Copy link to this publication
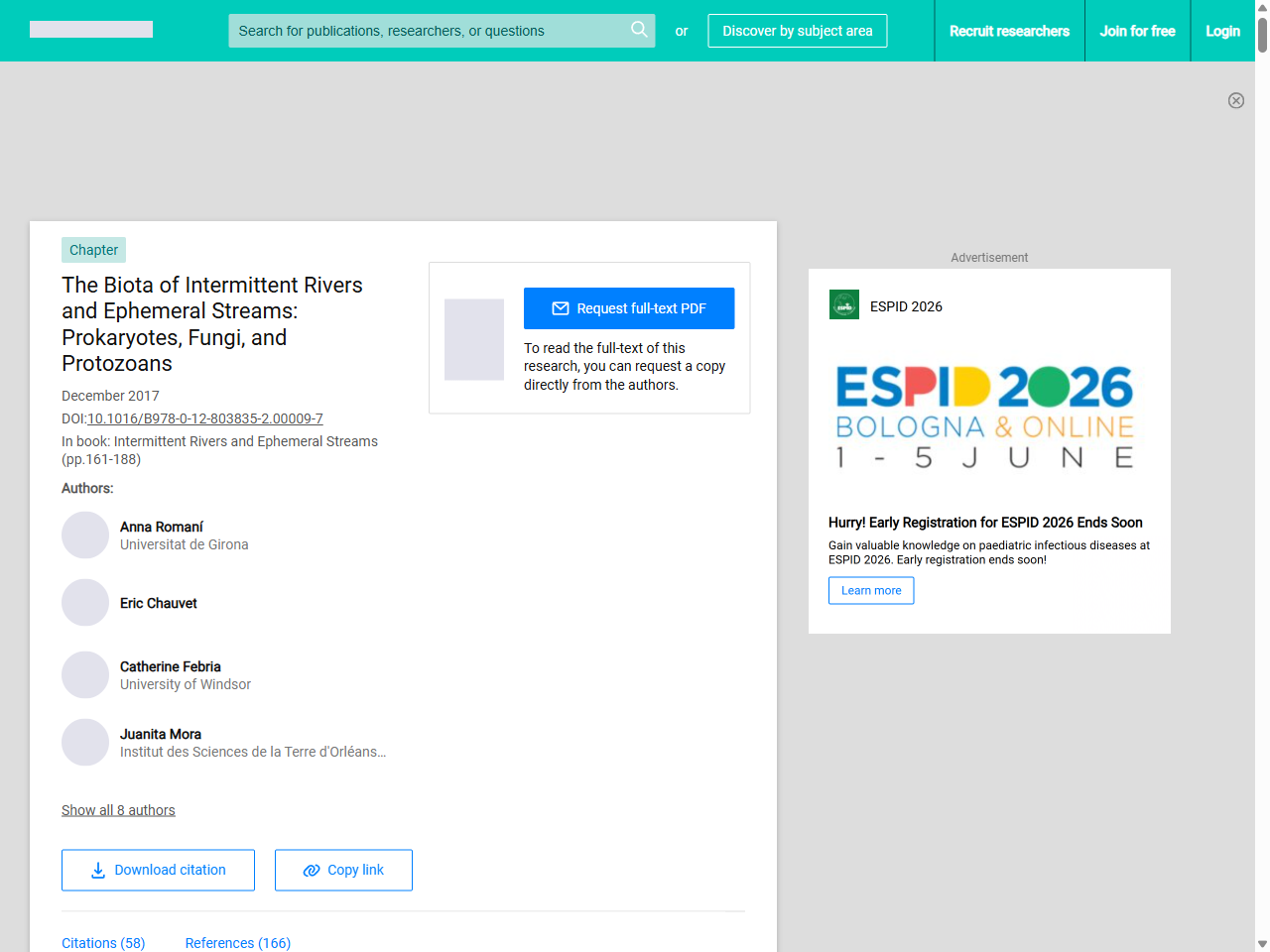This screenshot has height=952, width=1270. [343, 870]
